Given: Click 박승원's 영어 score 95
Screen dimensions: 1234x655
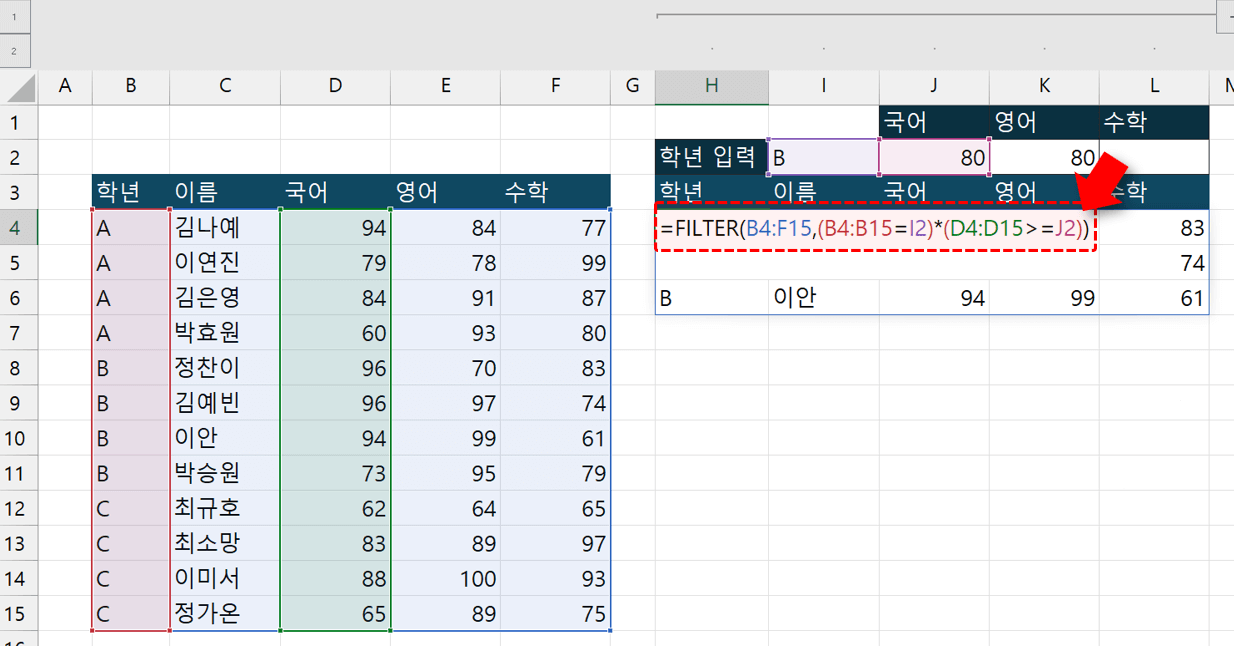Looking at the screenshot, I should (445, 473).
